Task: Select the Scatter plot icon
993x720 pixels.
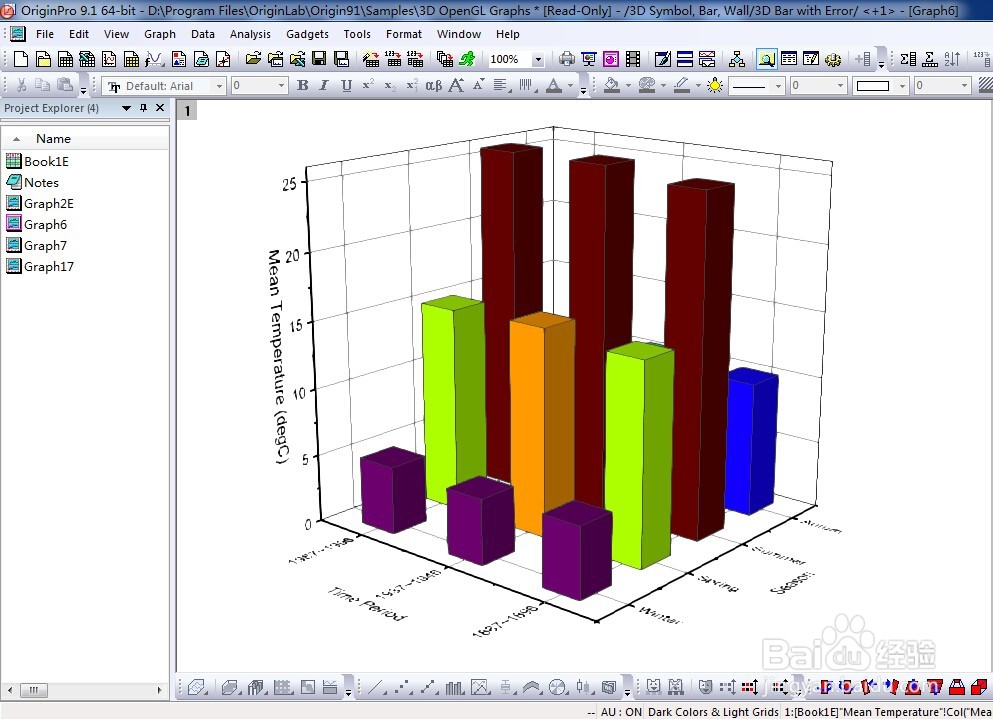Action: pos(402,687)
